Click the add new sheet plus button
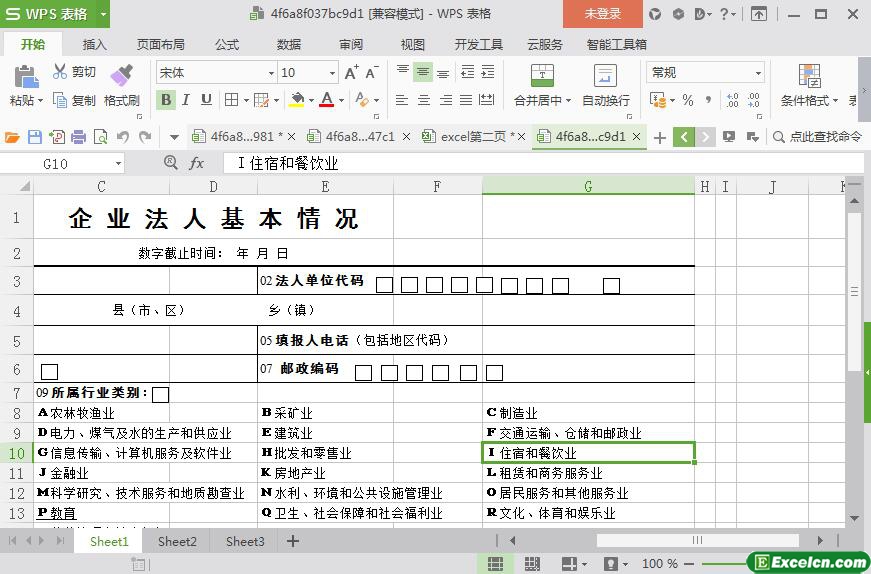Screen dimensions: 871x574 click(293, 541)
